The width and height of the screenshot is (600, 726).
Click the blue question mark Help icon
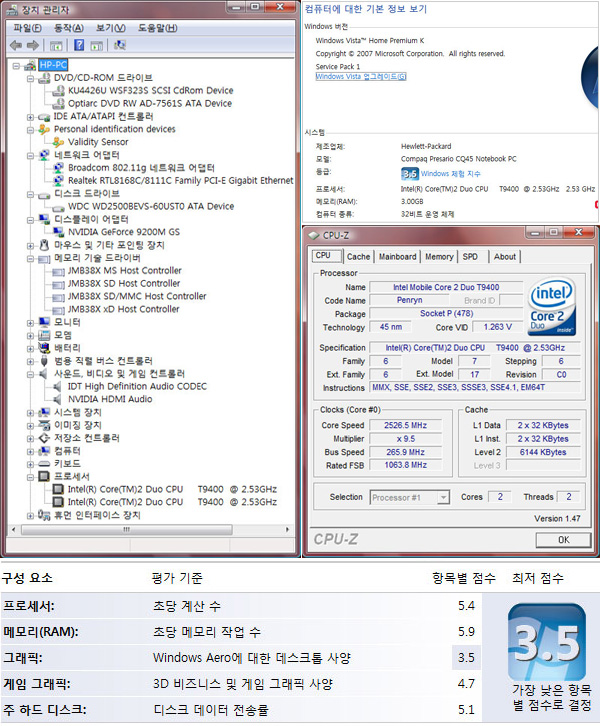coord(79,45)
